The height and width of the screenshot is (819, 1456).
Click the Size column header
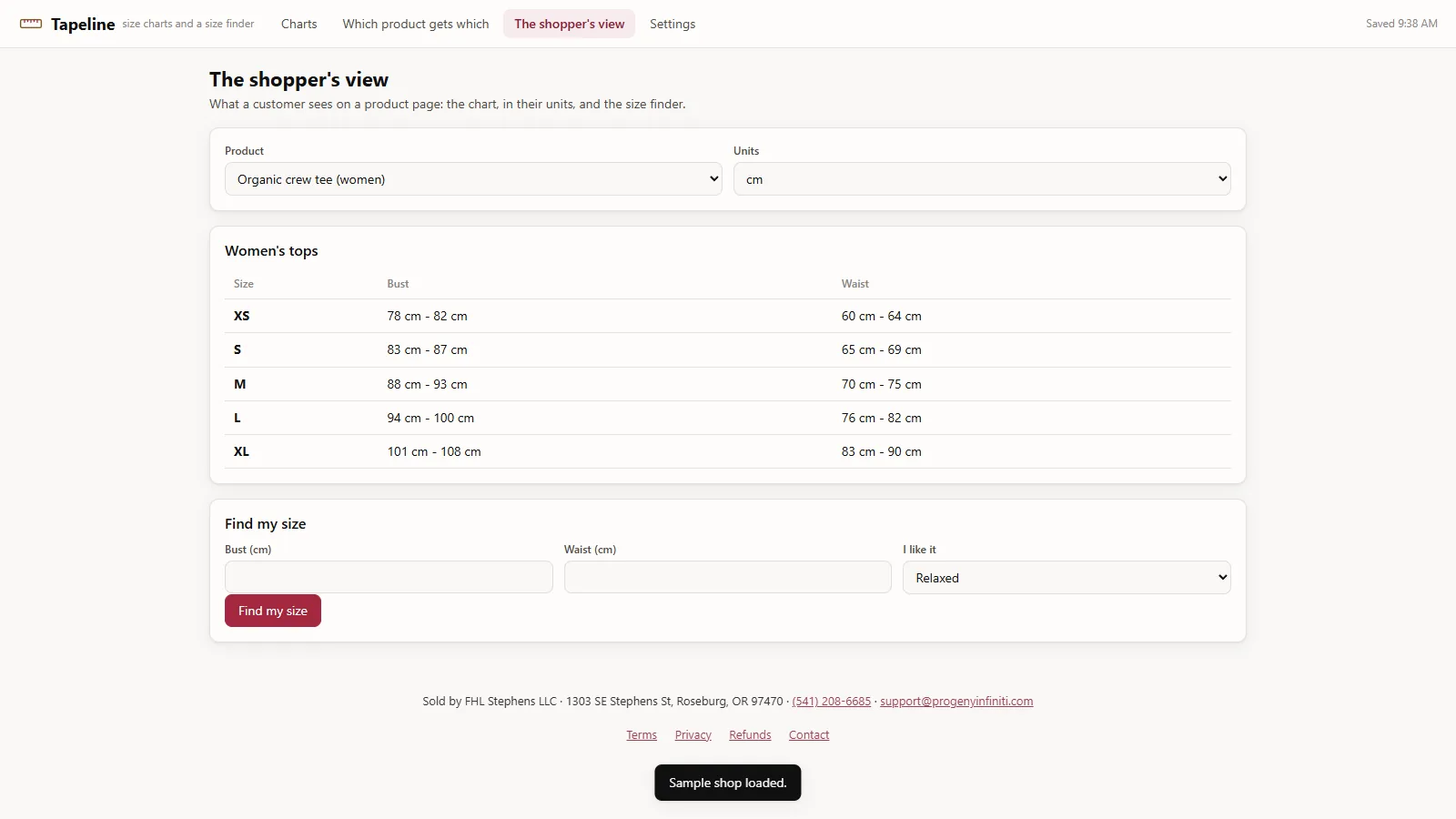coord(244,284)
